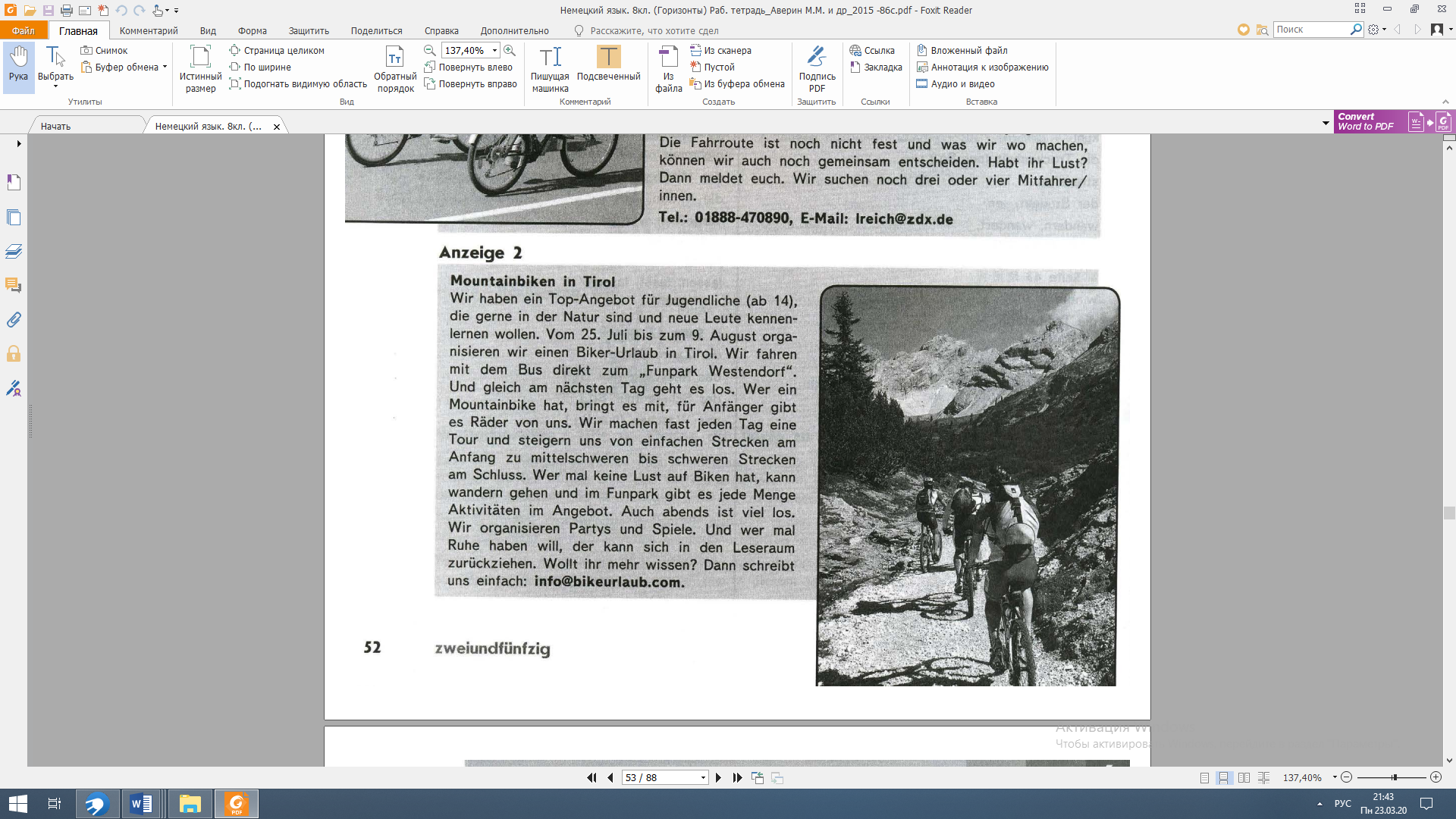Select the Typewriter (Пишущая машинка) tool

(x=550, y=68)
